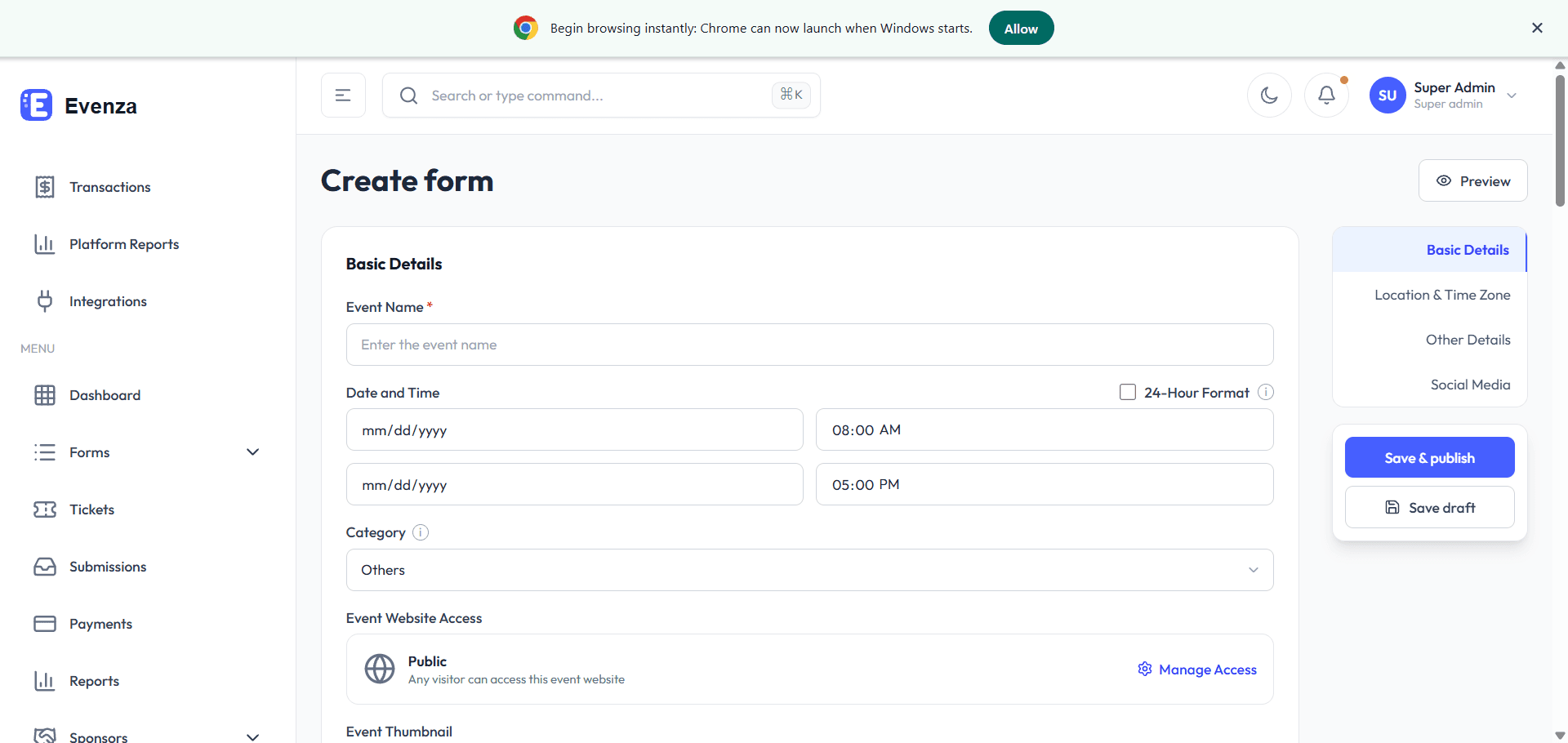The width and height of the screenshot is (1568, 743).
Task: Open the Category dropdown showing Others
Action: click(x=809, y=570)
